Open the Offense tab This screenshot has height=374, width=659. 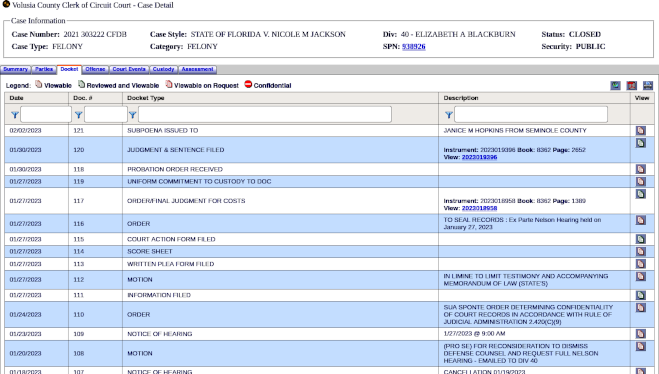[95, 69]
